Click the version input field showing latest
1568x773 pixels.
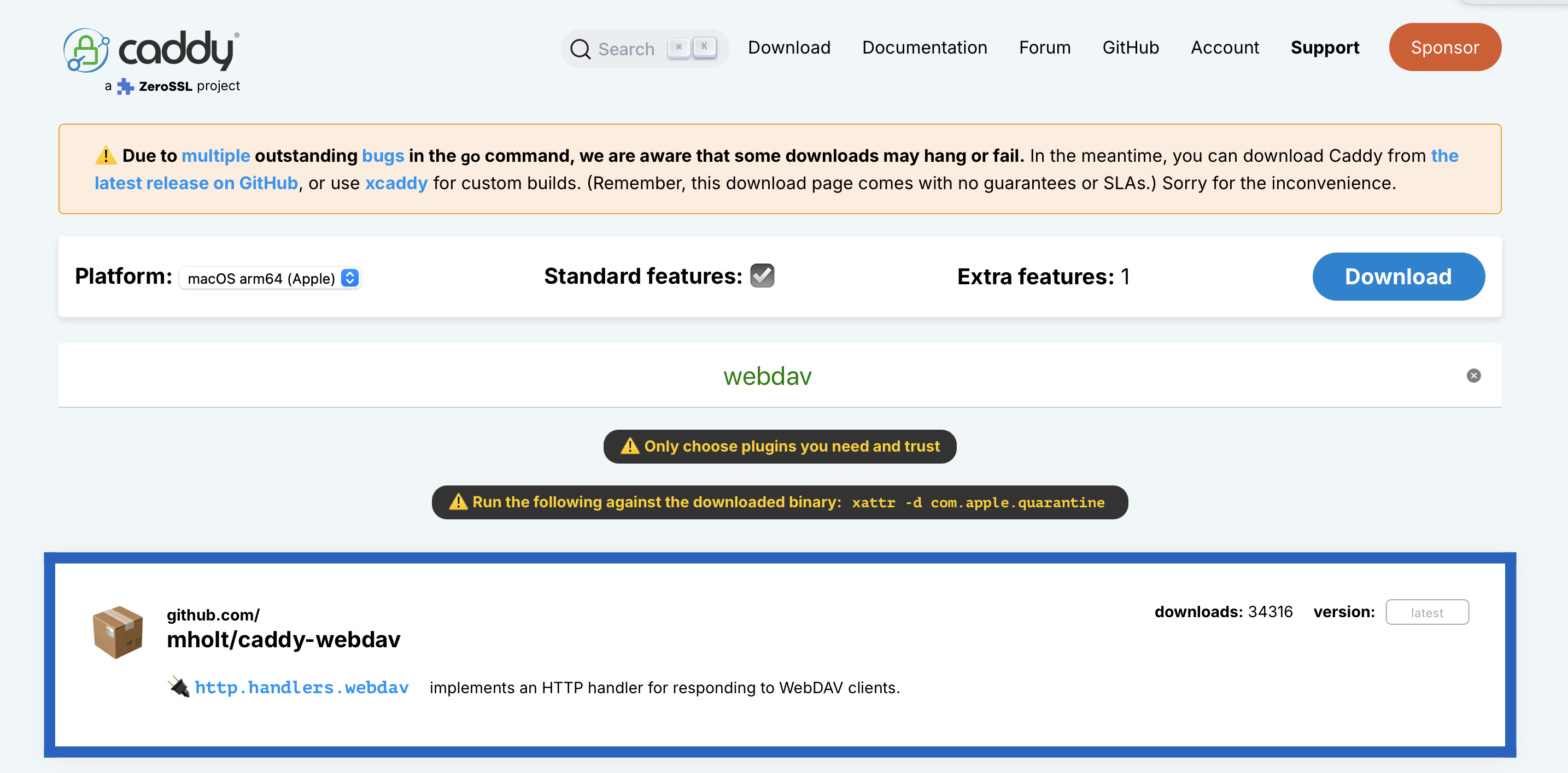point(1426,612)
